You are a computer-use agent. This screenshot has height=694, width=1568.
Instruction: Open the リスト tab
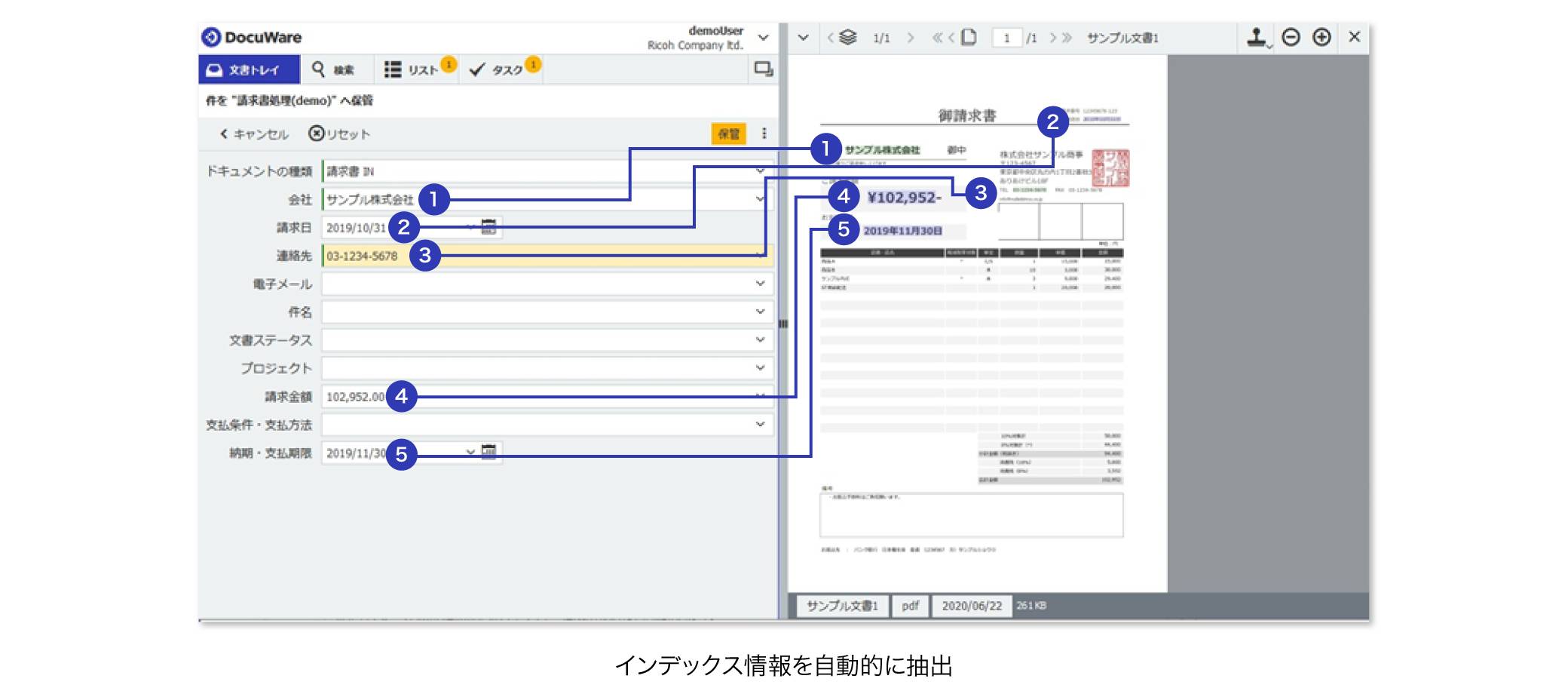click(x=413, y=69)
